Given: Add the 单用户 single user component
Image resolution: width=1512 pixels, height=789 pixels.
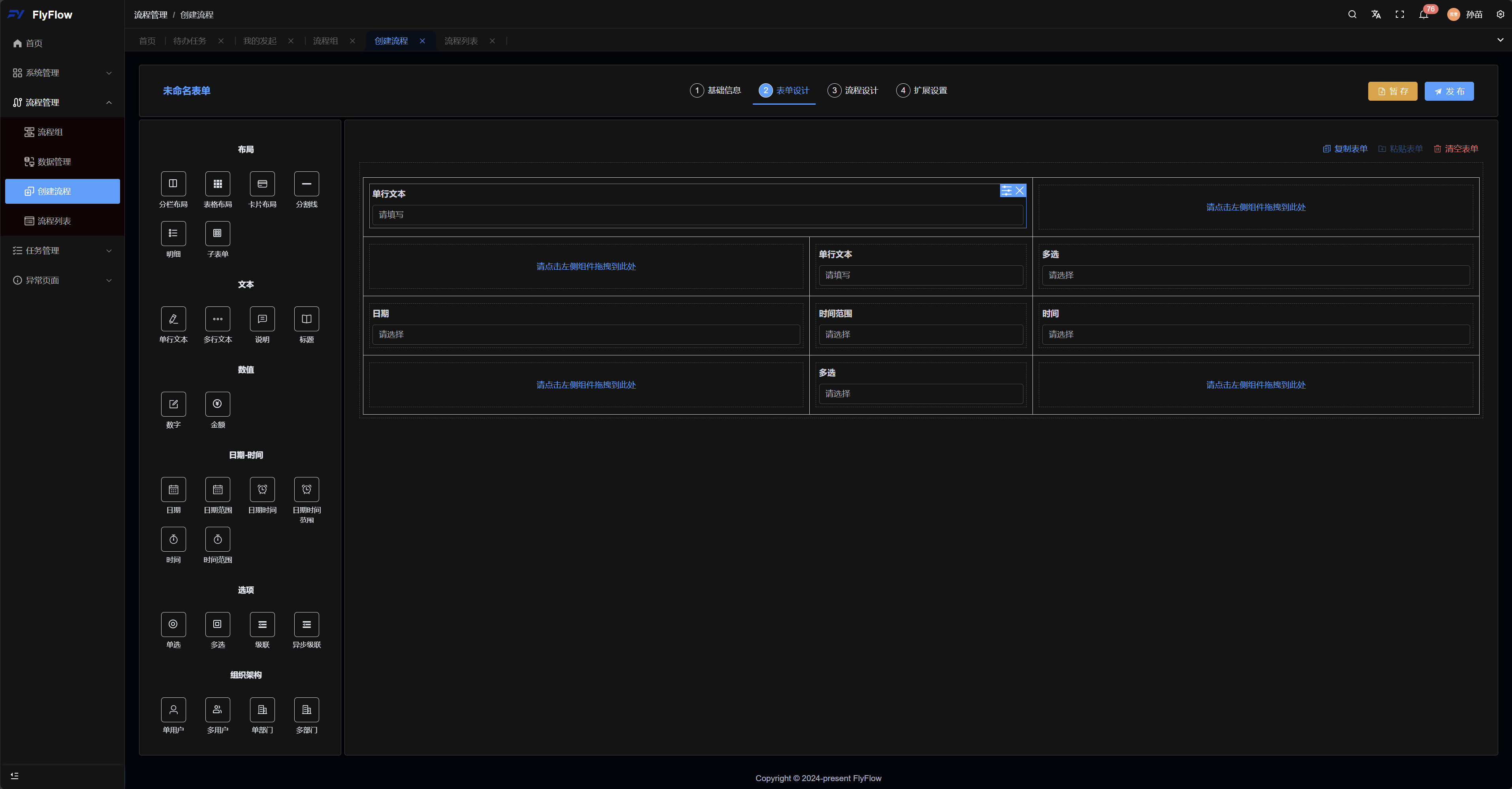Looking at the screenshot, I should click(173, 710).
